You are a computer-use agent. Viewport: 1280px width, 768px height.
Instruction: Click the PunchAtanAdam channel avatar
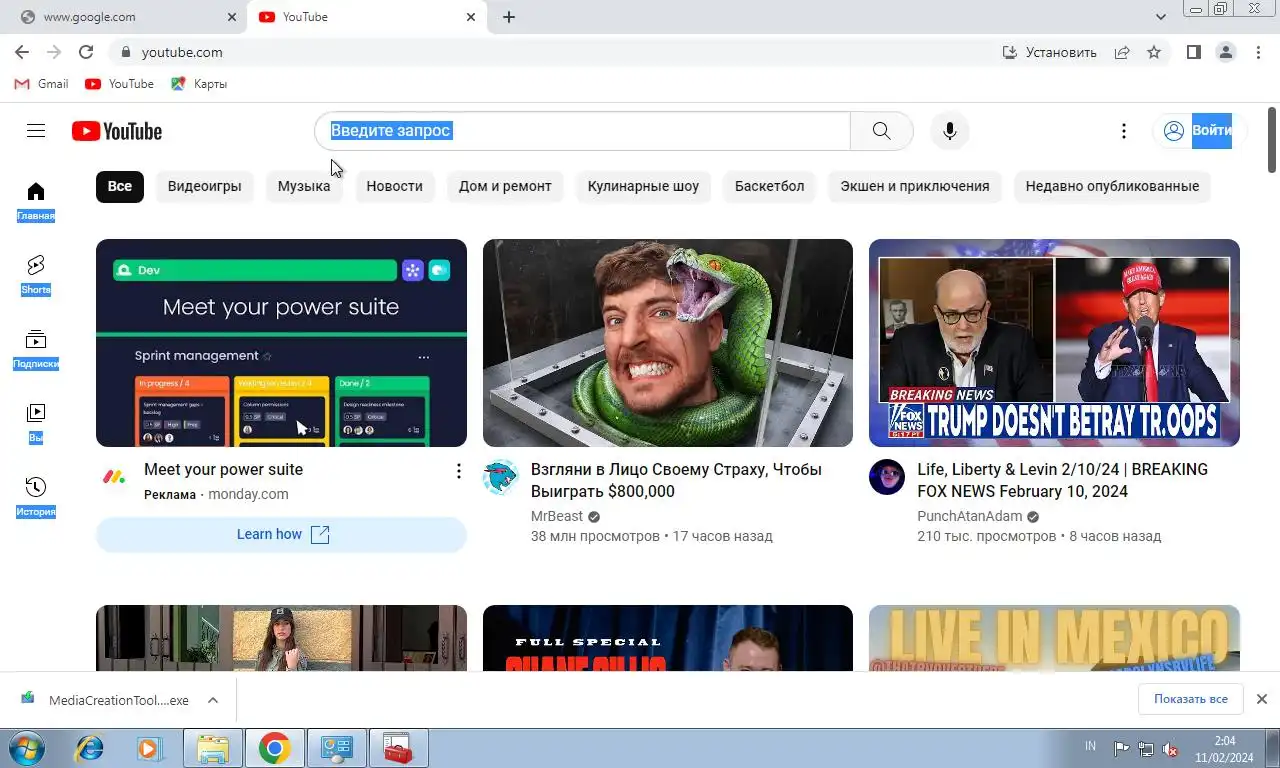click(887, 477)
